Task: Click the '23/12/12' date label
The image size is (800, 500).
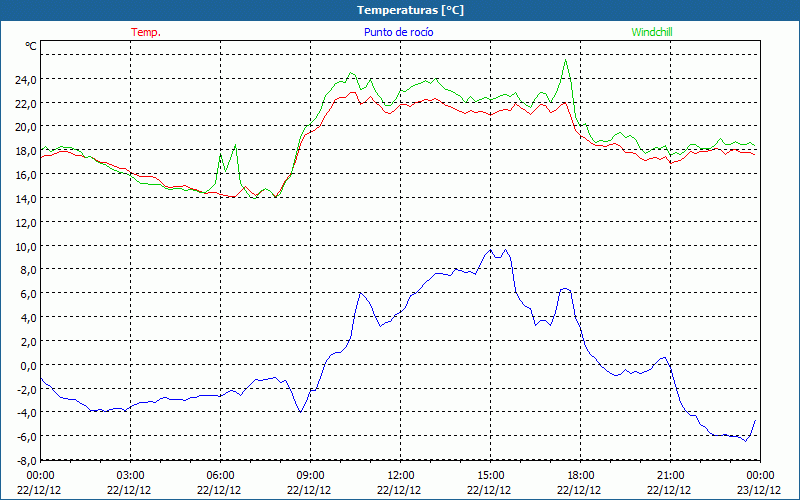Action: pyautogui.click(x=759, y=490)
